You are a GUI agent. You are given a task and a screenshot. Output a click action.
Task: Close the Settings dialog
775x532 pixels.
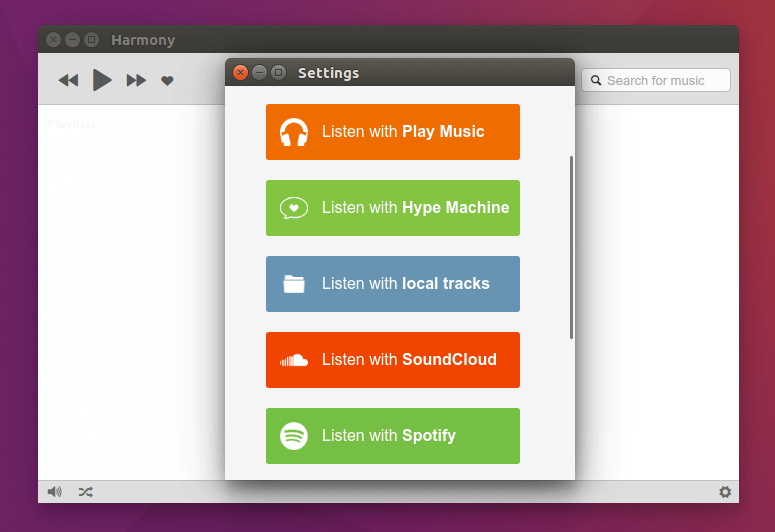click(x=240, y=72)
